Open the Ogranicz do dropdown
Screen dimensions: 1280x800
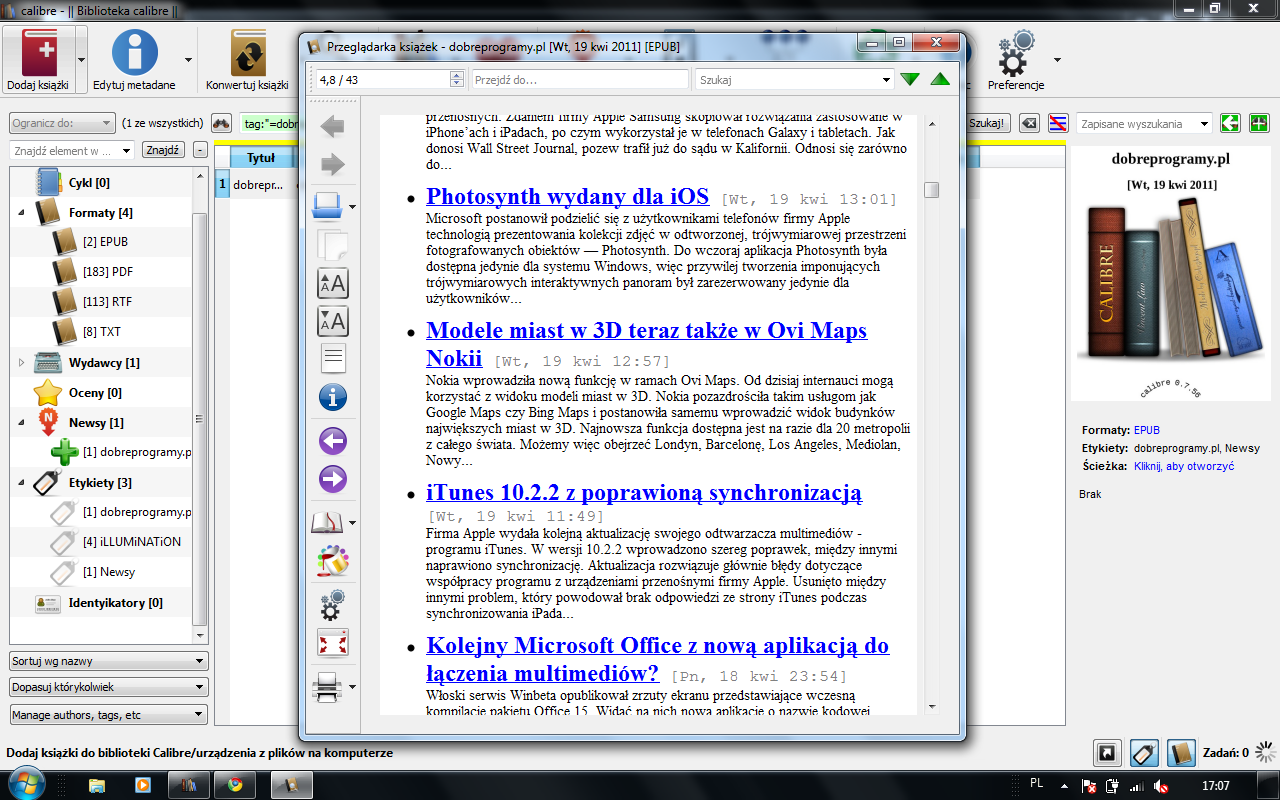click(x=62, y=124)
